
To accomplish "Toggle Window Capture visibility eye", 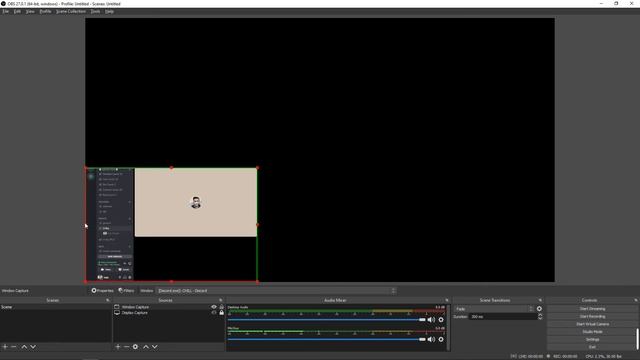I will [214, 307].
